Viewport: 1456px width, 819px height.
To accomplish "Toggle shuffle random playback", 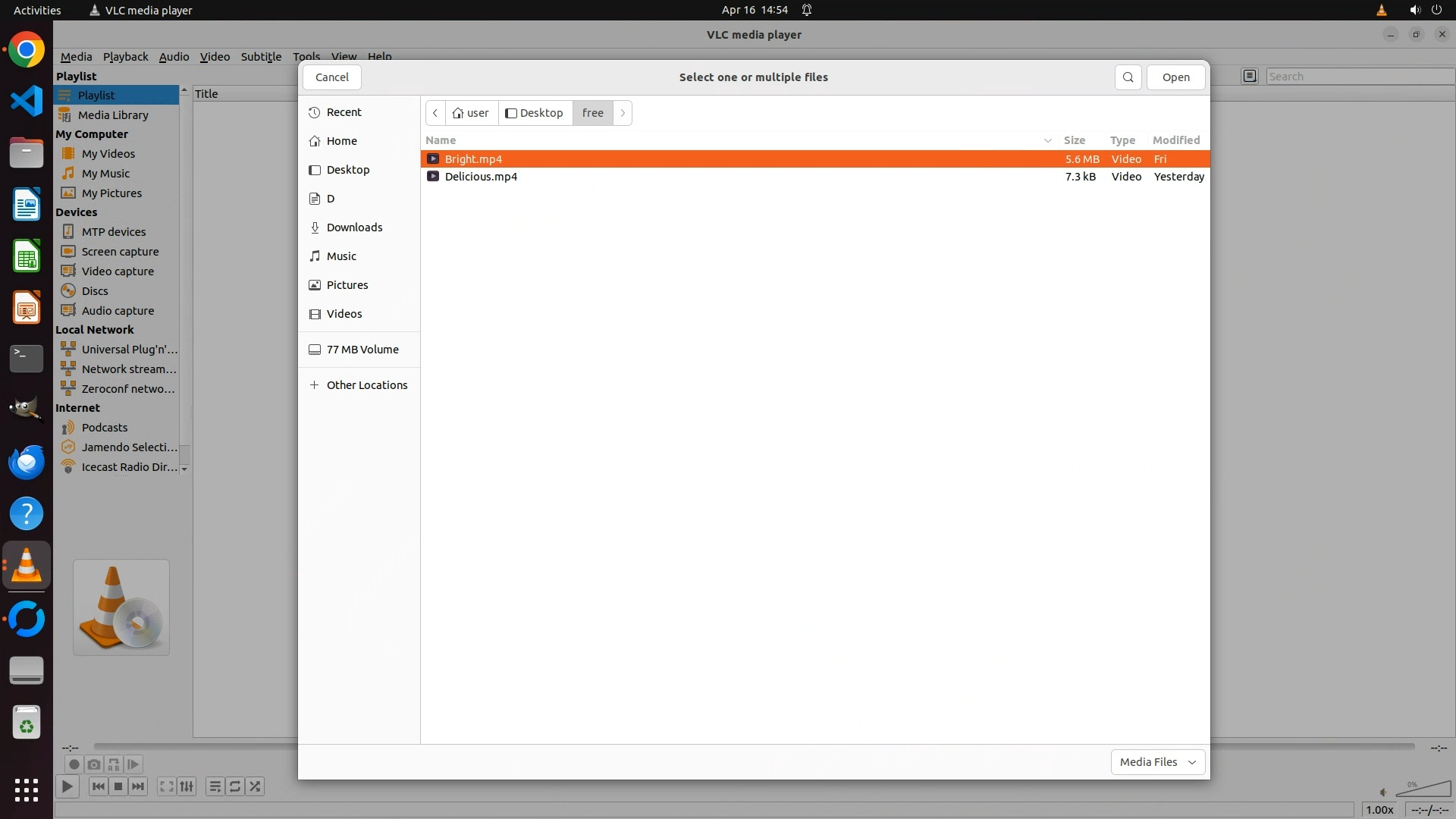I will (256, 786).
